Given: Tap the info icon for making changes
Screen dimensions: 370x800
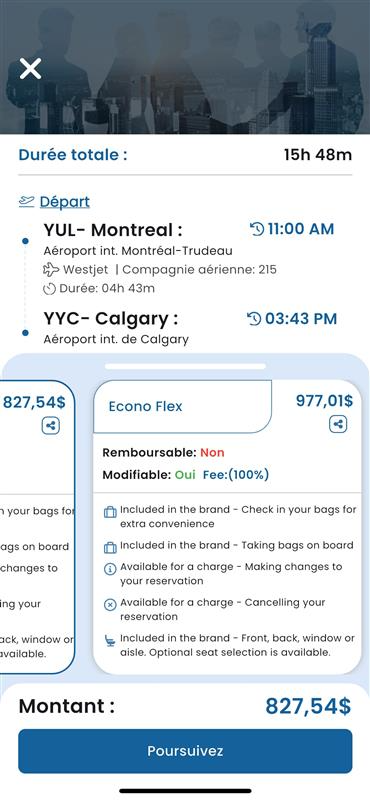Looking at the screenshot, I should (110, 569).
